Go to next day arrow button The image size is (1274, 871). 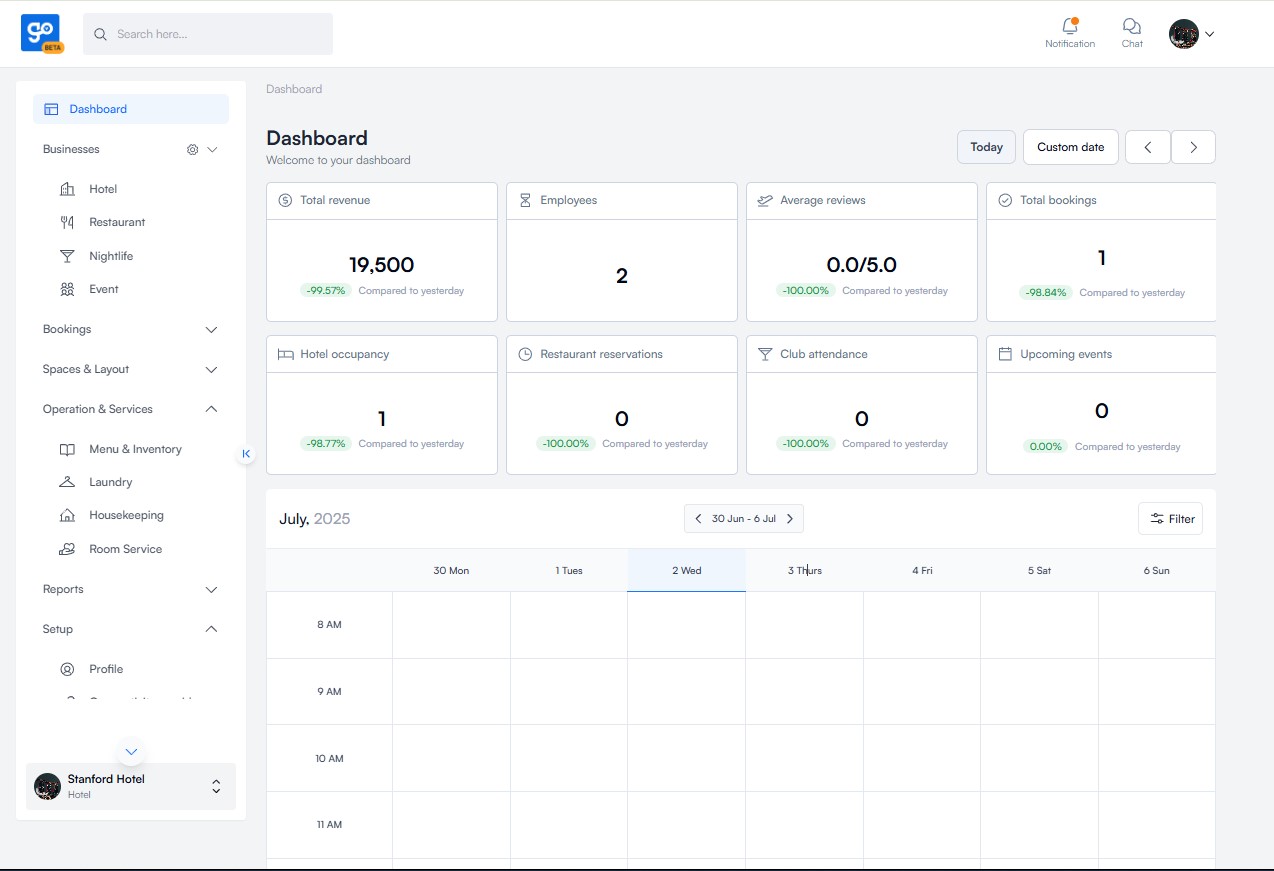pos(1193,147)
